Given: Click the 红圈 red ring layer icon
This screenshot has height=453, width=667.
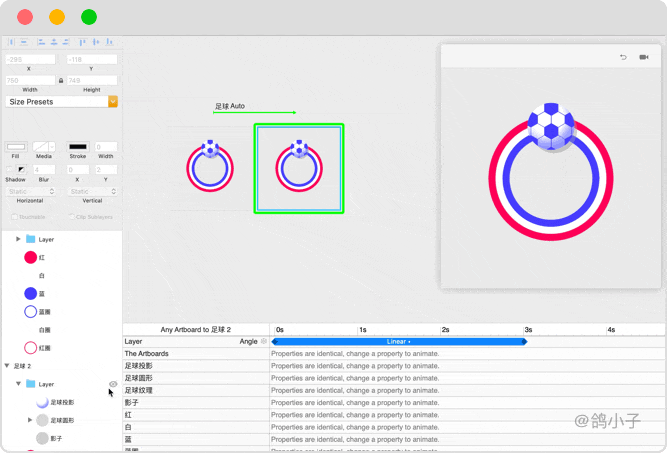Looking at the screenshot, I should pos(31,348).
